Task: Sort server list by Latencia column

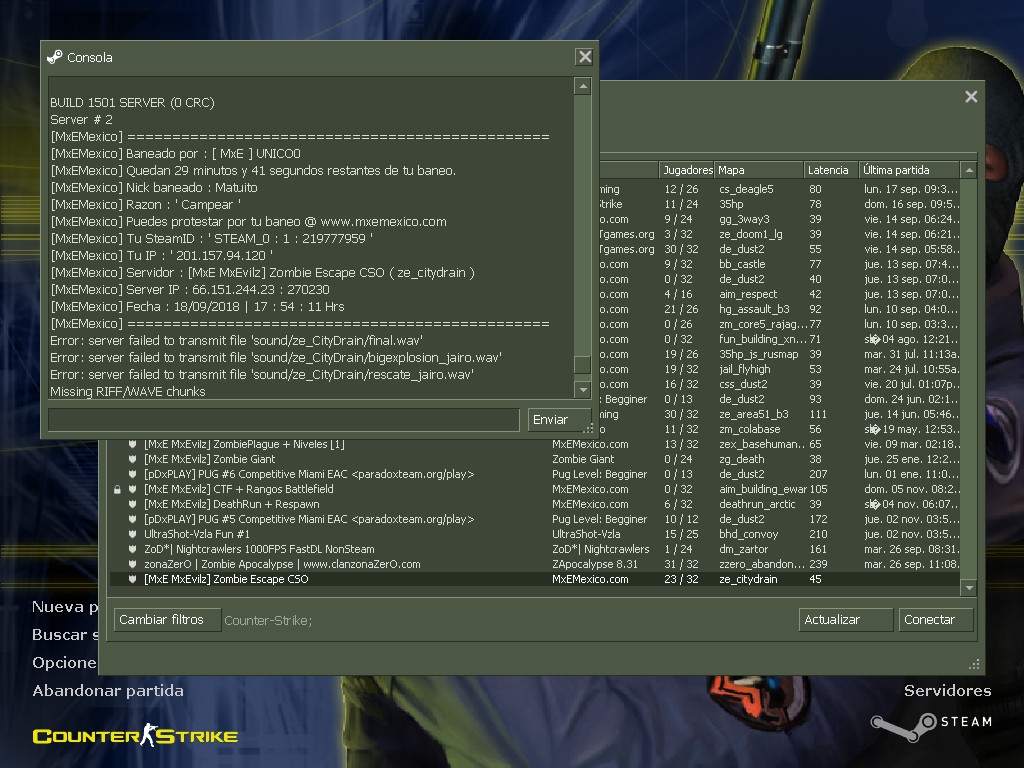Action: 831,170
